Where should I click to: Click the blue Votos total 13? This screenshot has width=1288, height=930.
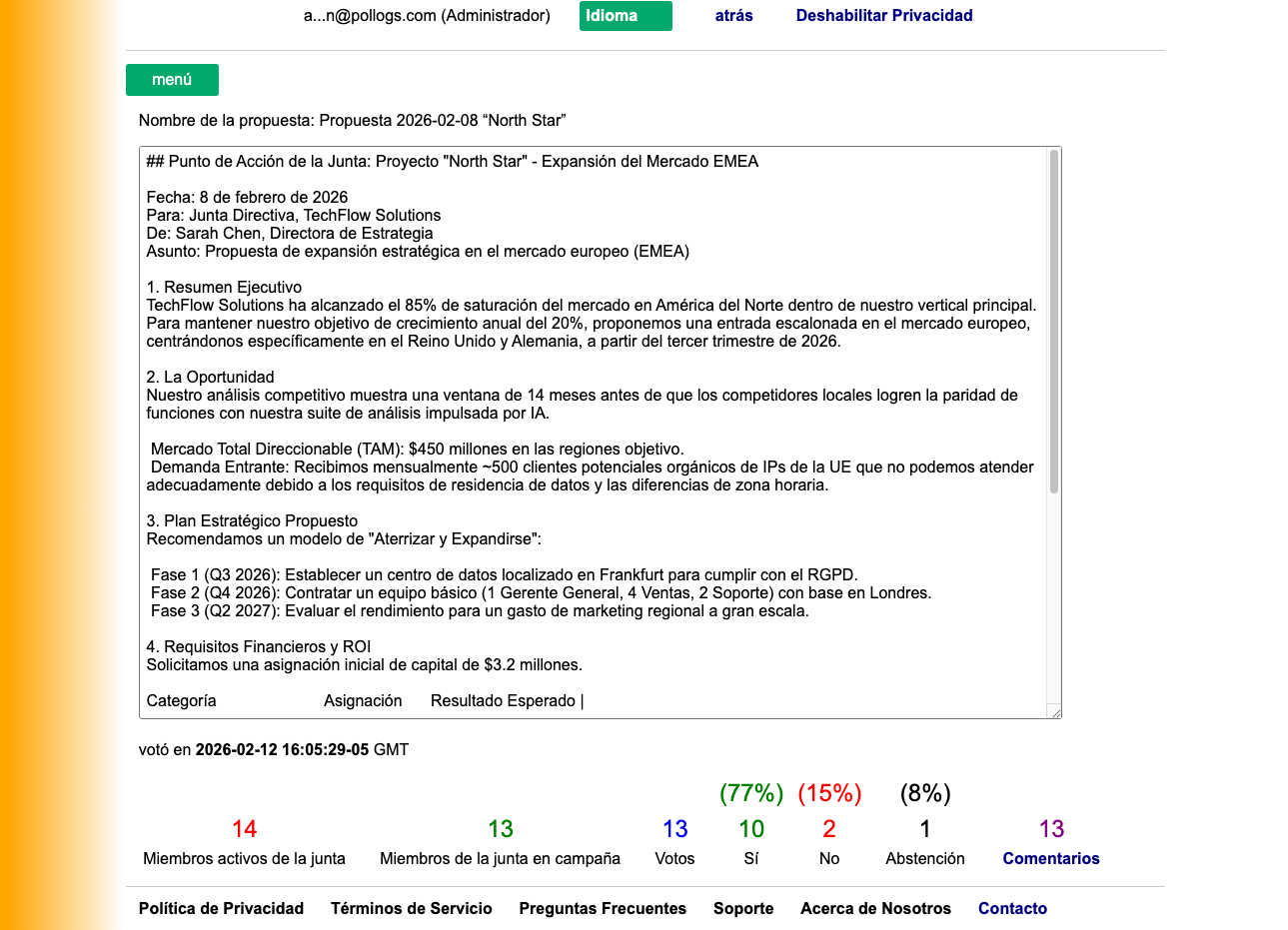(x=674, y=829)
